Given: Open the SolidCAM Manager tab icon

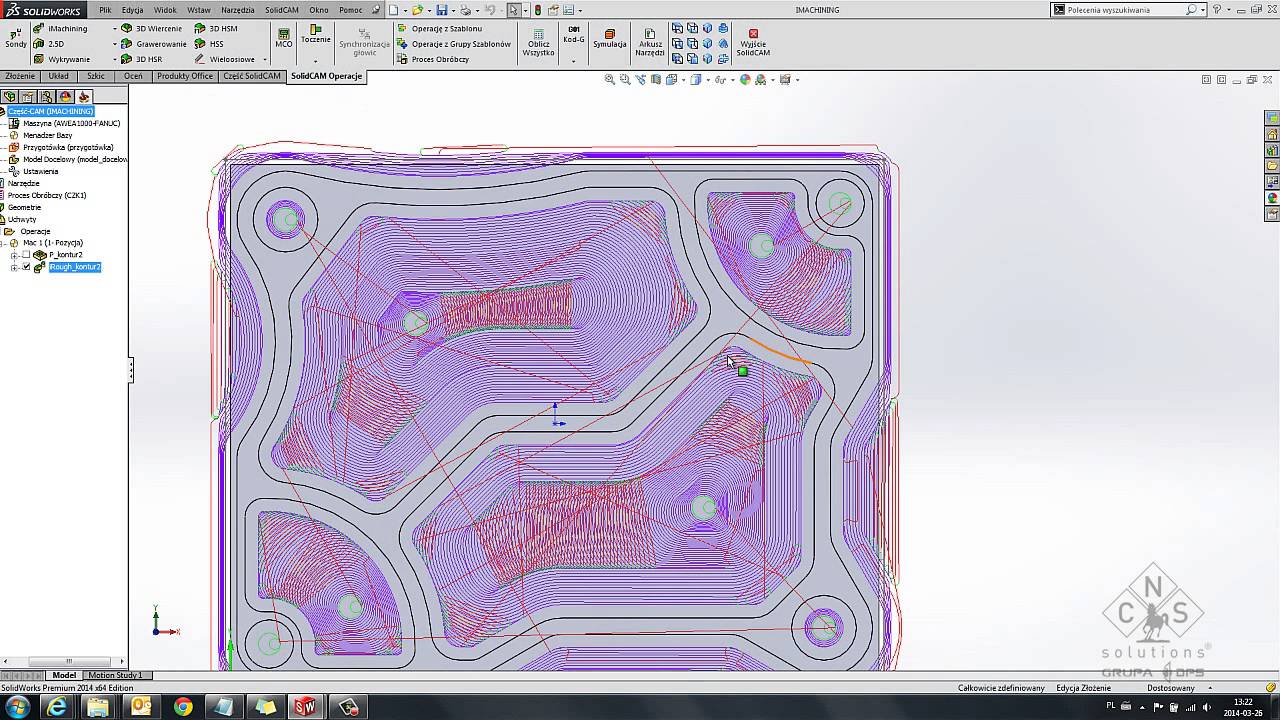Looking at the screenshot, I should 84,97.
